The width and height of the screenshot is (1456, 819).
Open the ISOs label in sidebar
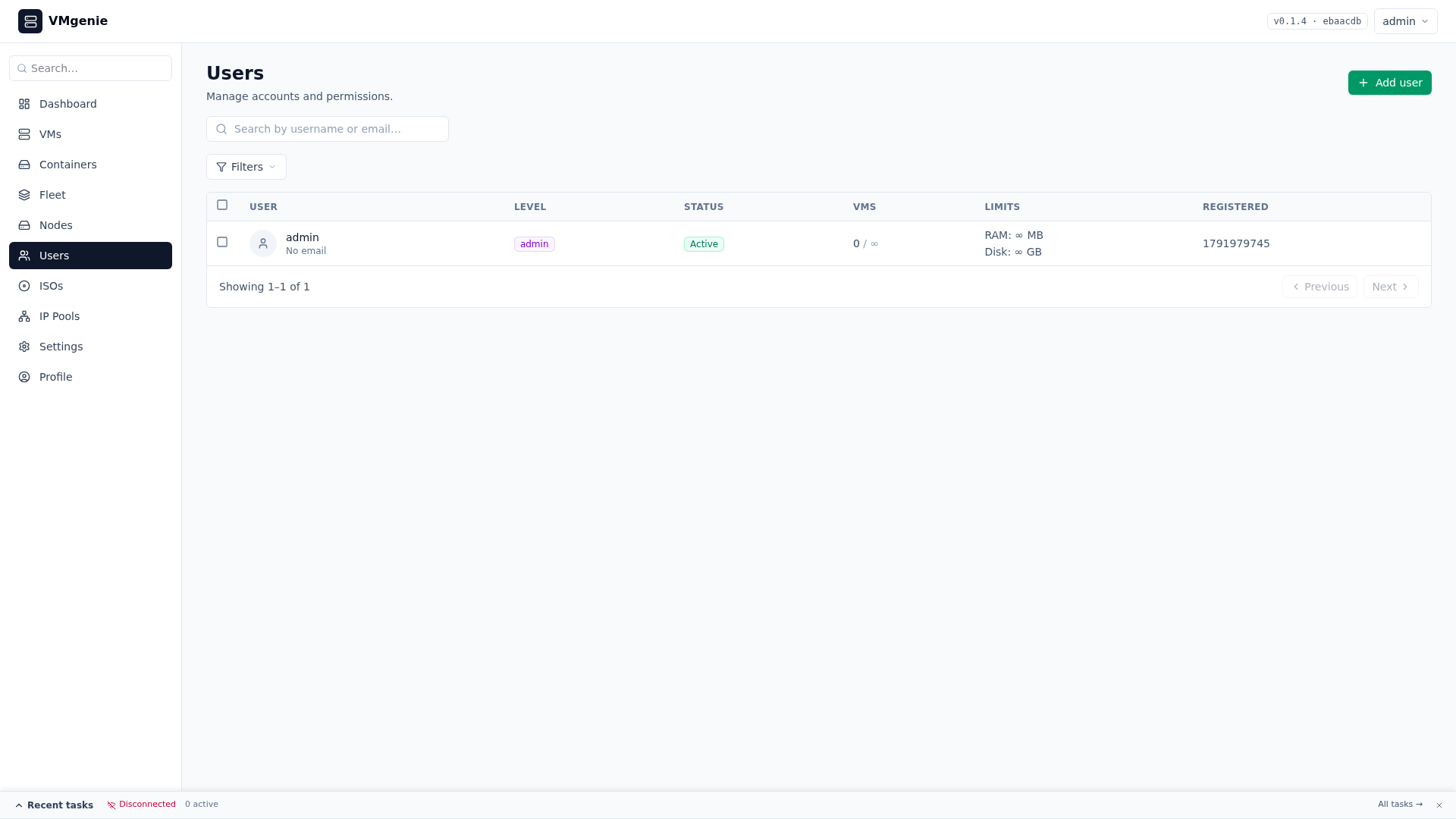[51, 286]
